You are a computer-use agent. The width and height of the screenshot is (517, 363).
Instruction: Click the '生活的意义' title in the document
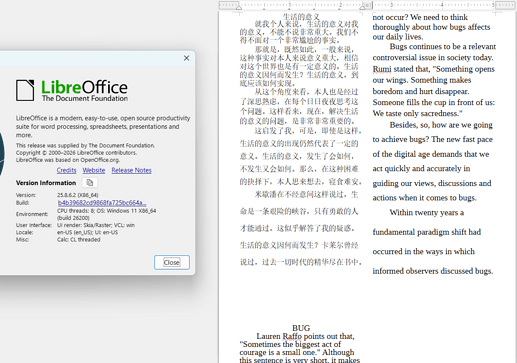301,17
